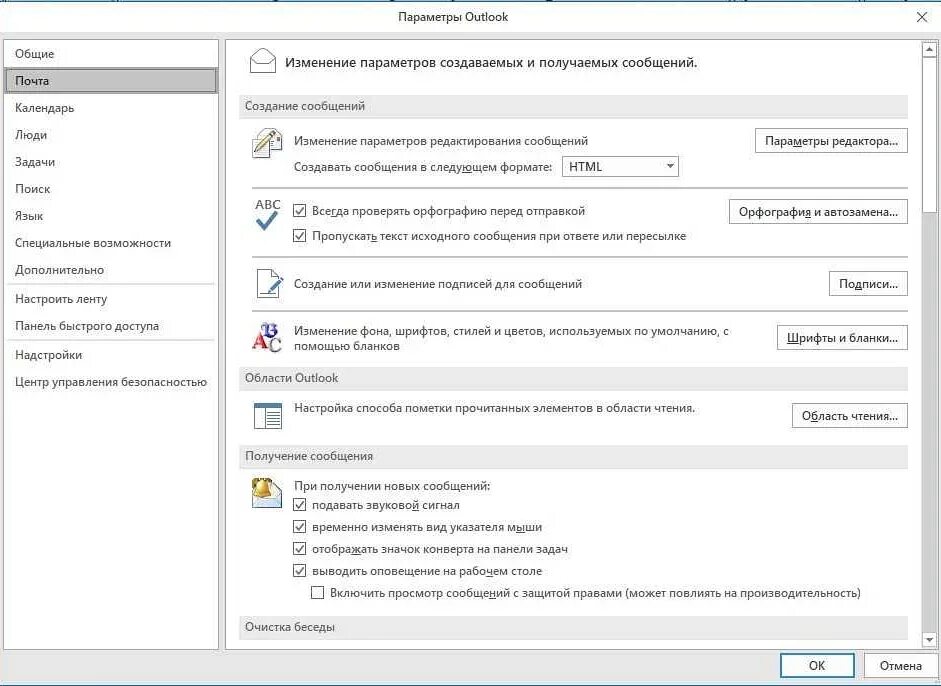The height and width of the screenshot is (686, 941).
Task: Switch to the Календарь category
Action: point(110,108)
